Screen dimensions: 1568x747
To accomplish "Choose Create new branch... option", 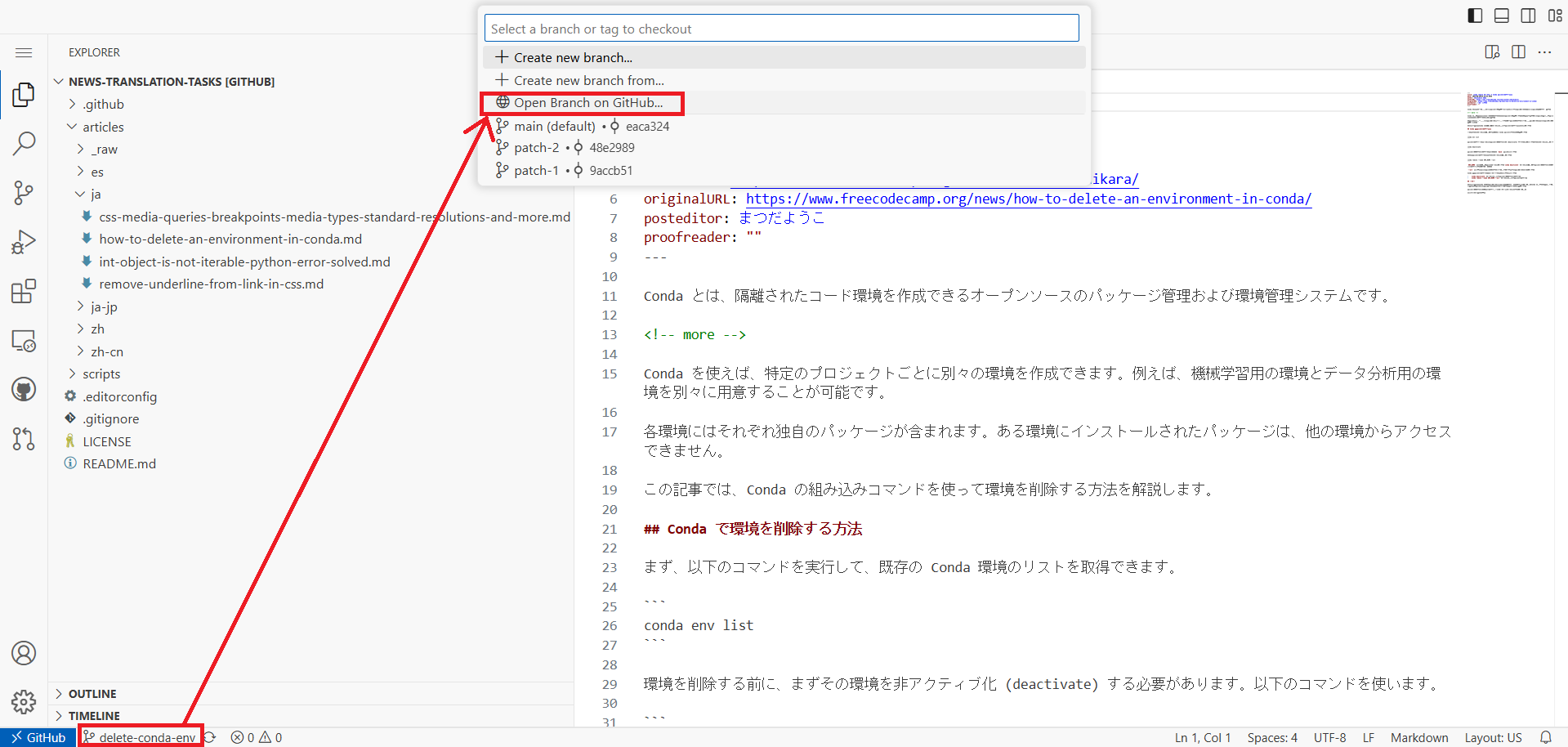I will pyautogui.click(x=784, y=57).
